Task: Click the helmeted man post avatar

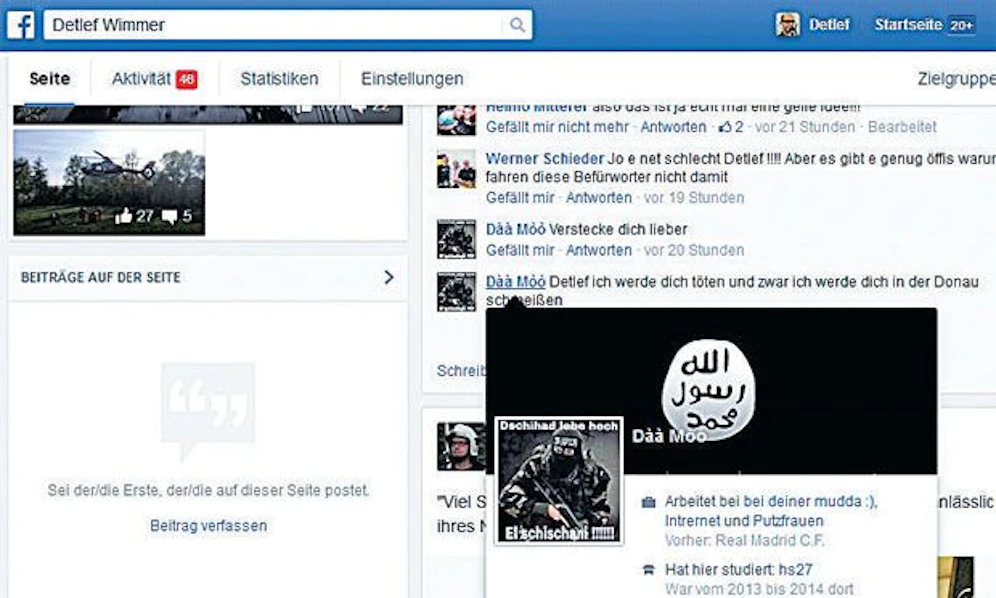Action: coord(461,447)
